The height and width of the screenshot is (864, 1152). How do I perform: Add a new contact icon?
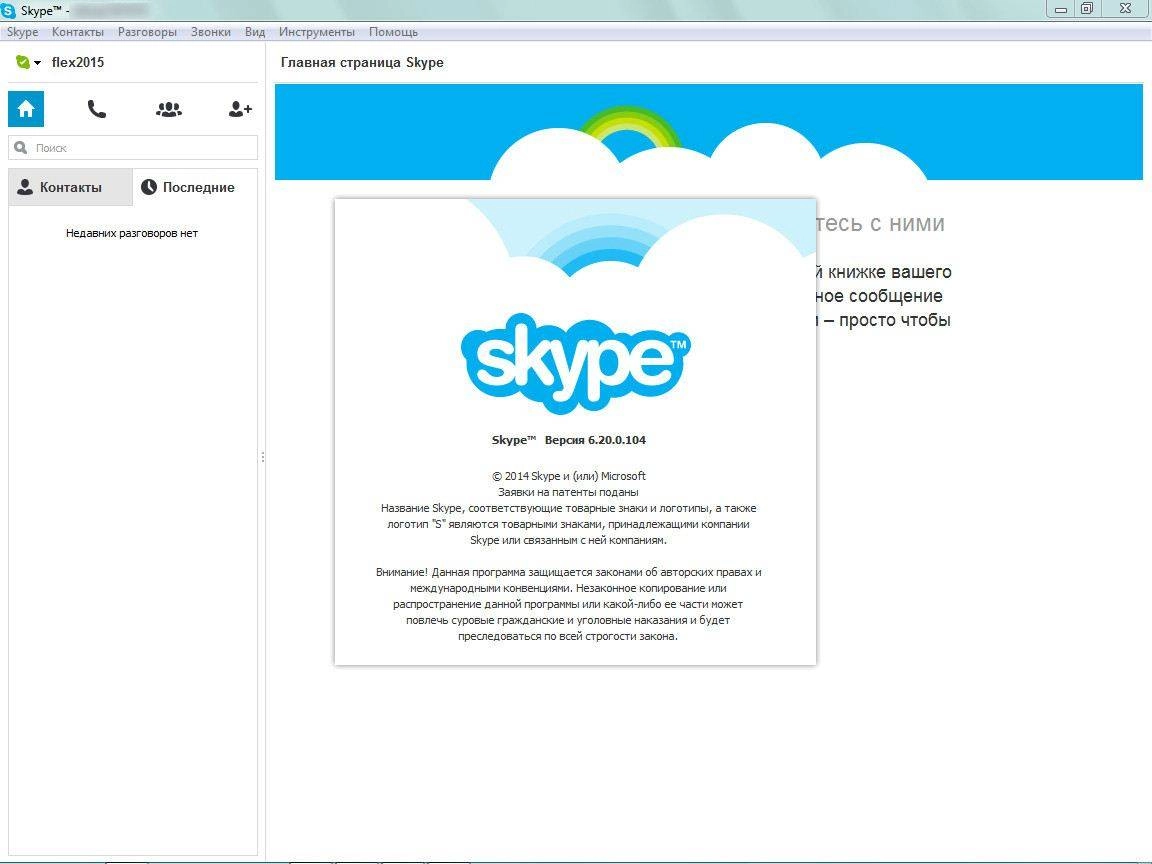click(x=240, y=109)
